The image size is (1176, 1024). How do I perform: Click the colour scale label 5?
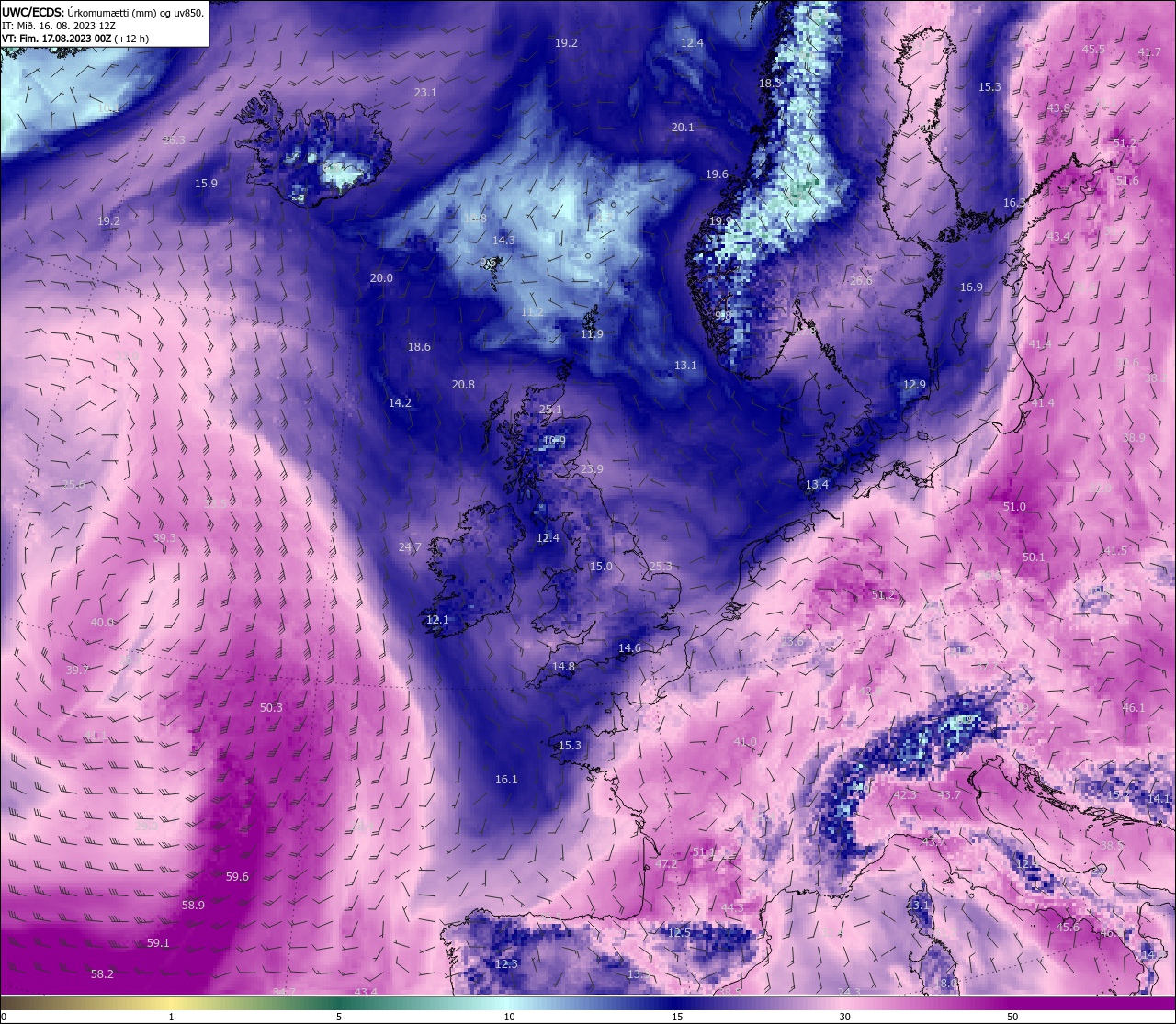tap(339, 1017)
